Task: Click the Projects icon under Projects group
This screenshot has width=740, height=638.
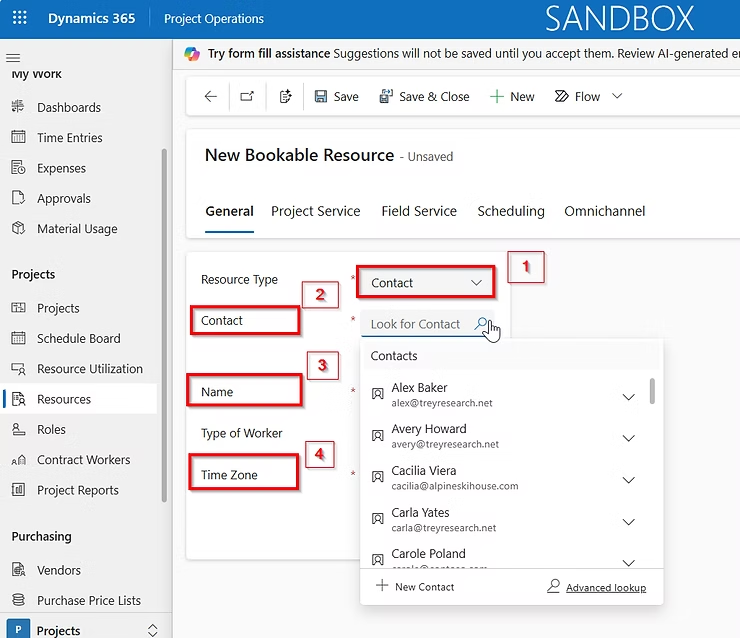Action: (x=18, y=308)
